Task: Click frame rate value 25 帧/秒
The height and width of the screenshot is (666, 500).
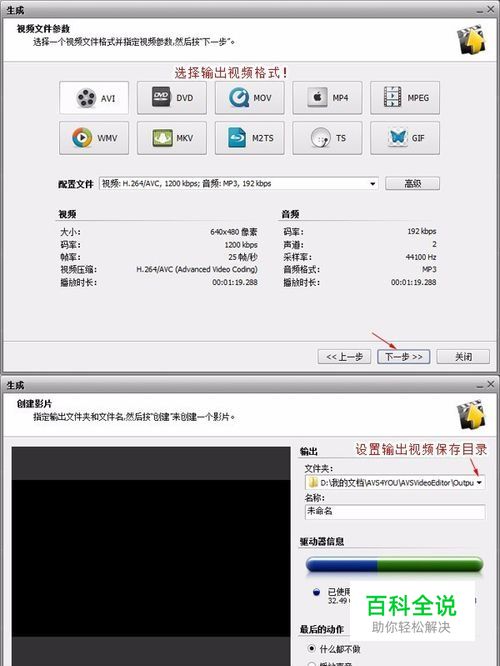Action: coord(243,257)
